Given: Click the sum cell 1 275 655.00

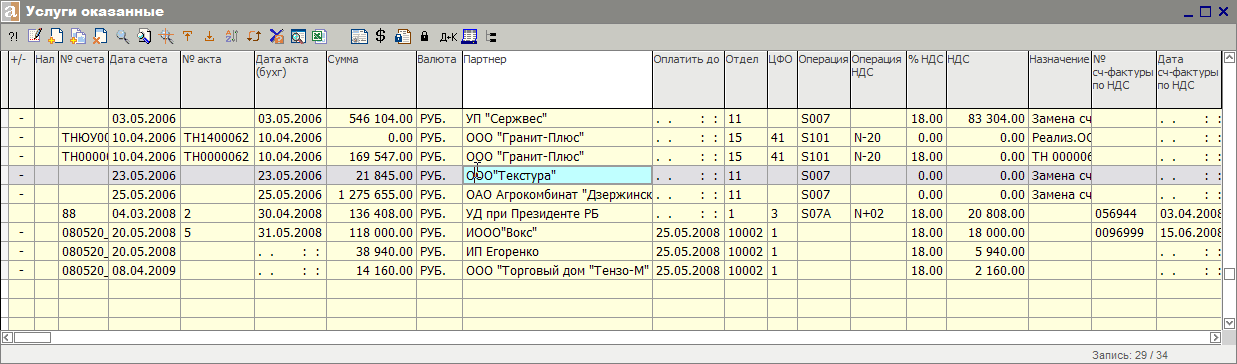Looking at the screenshot, I should click(x=371, y=194).
